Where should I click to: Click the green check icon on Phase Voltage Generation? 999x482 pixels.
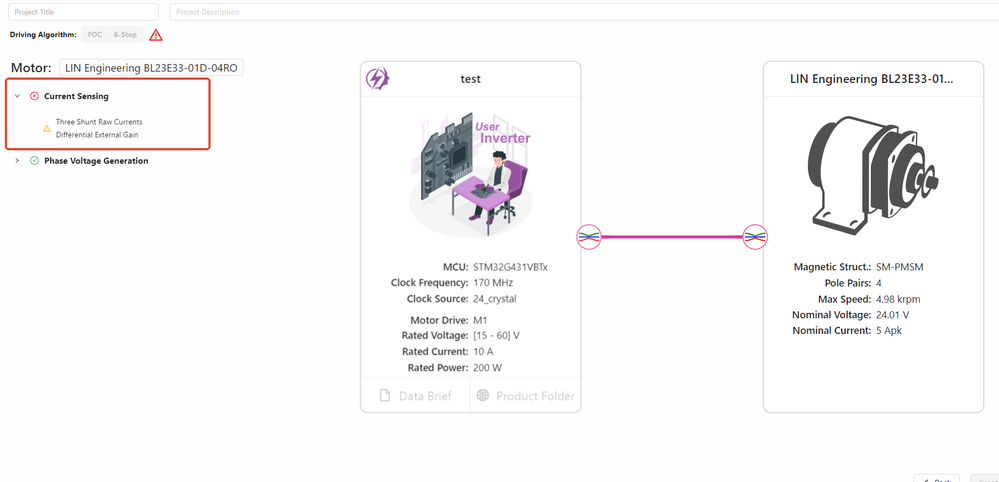(x=34, y=161)
